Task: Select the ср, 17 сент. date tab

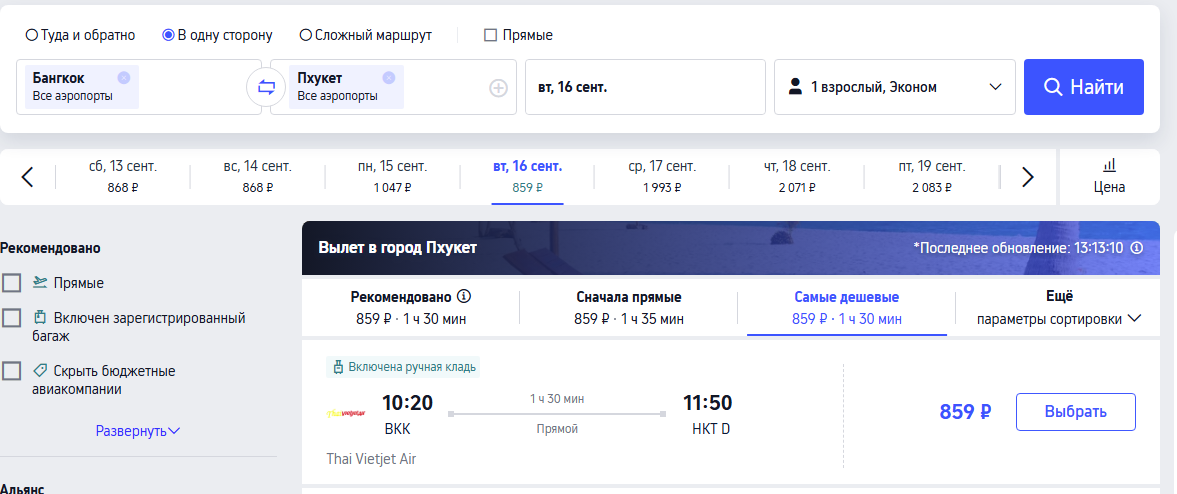Action: point(662,176)
